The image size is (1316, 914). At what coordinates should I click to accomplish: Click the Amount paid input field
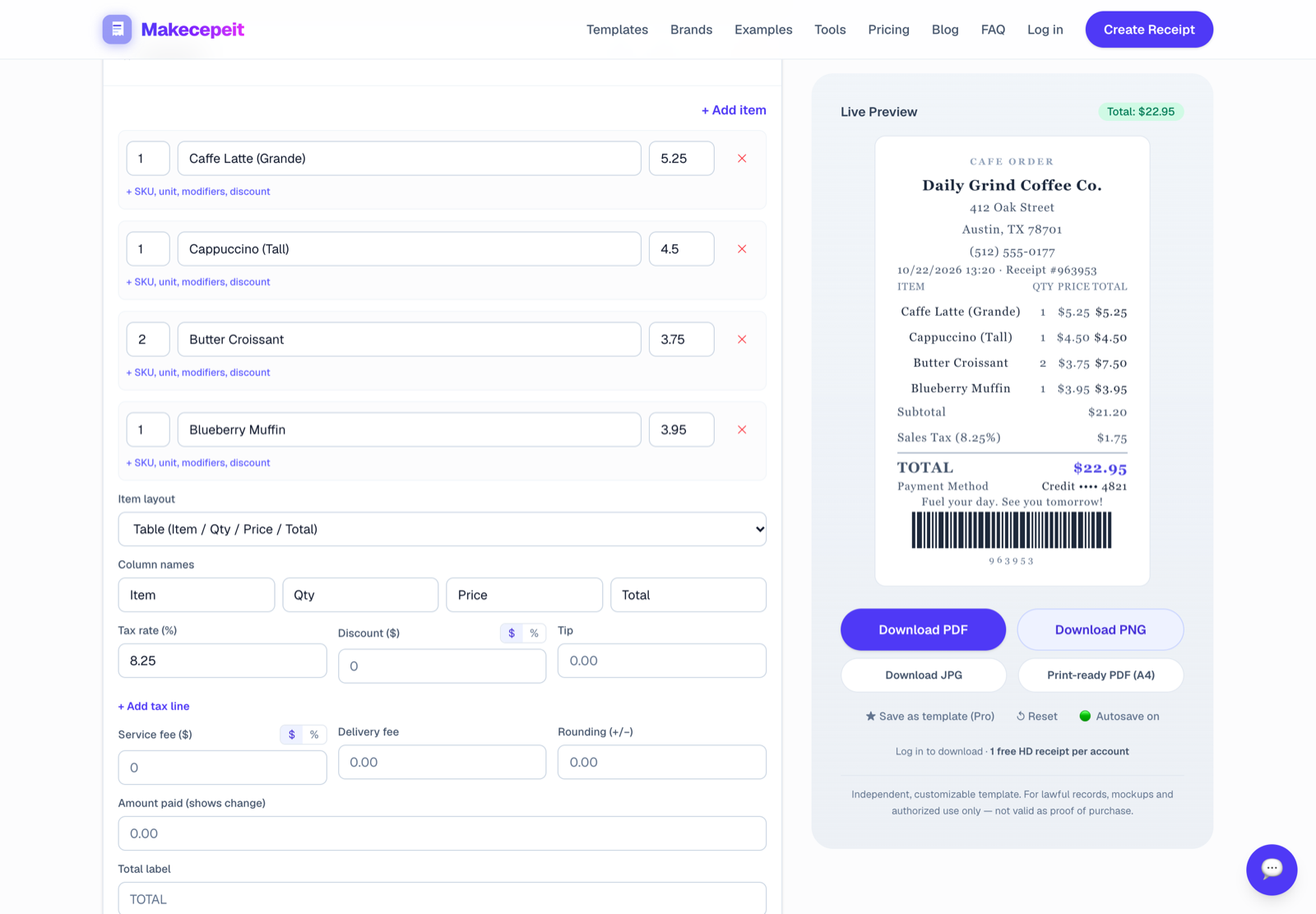pos(443,833)
